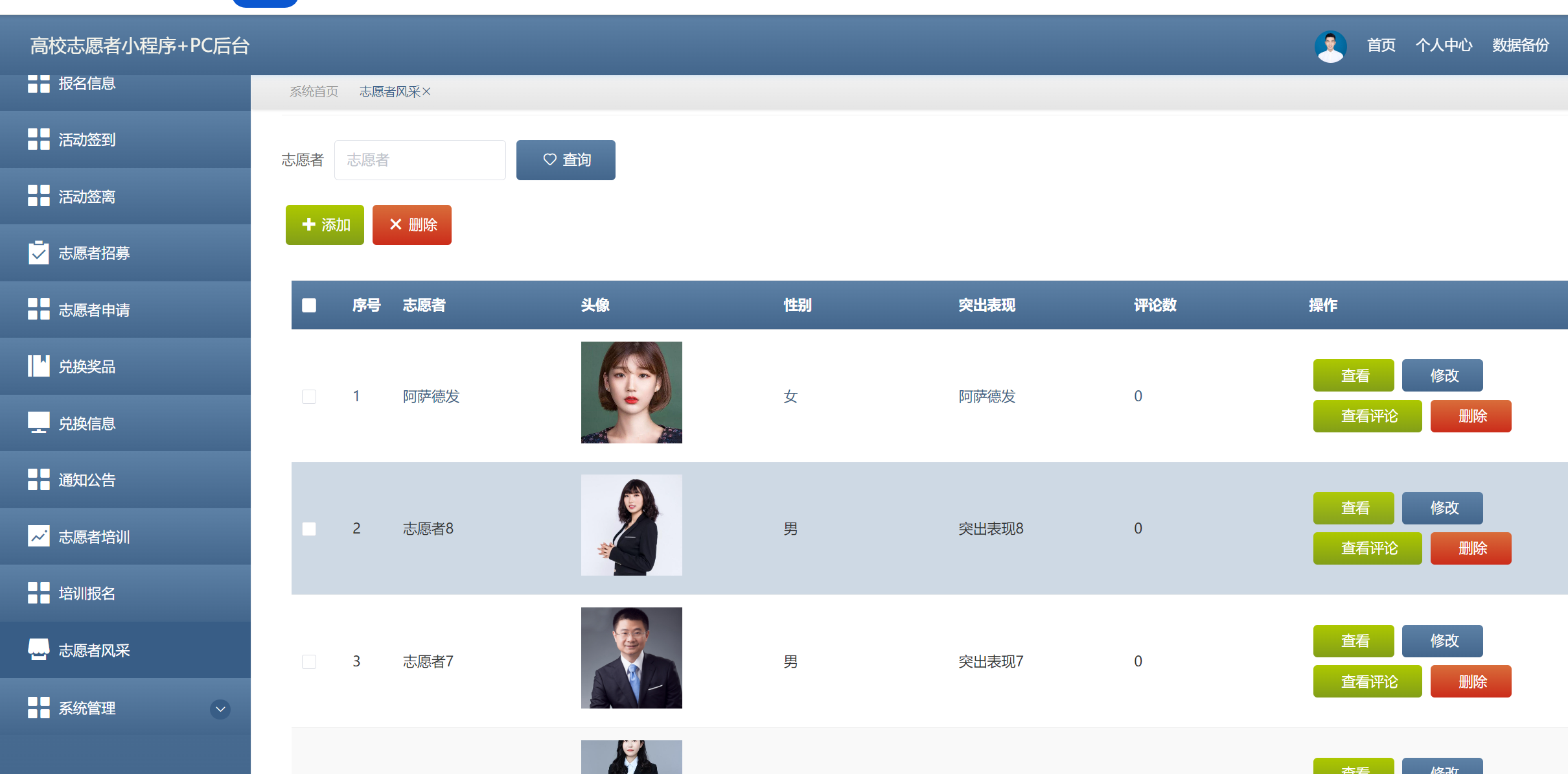Go to 首页 in the top header
This screenshot has height=774, width=1568.
click(x=1381, y=45)
